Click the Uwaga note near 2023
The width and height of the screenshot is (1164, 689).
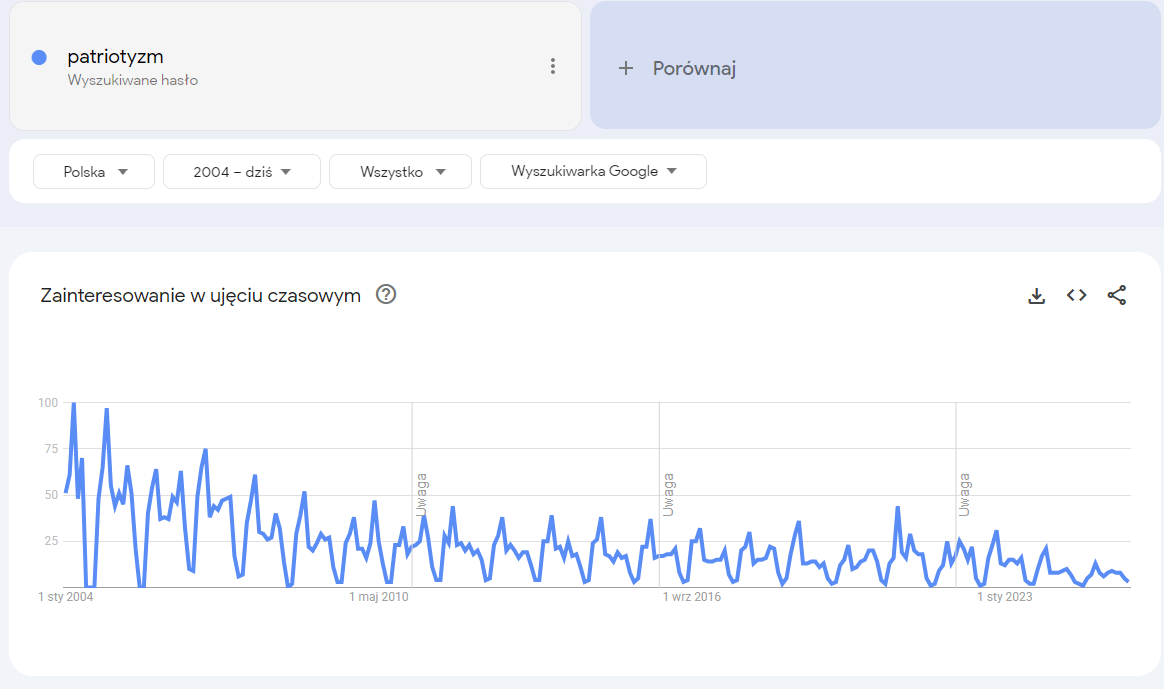965,495
